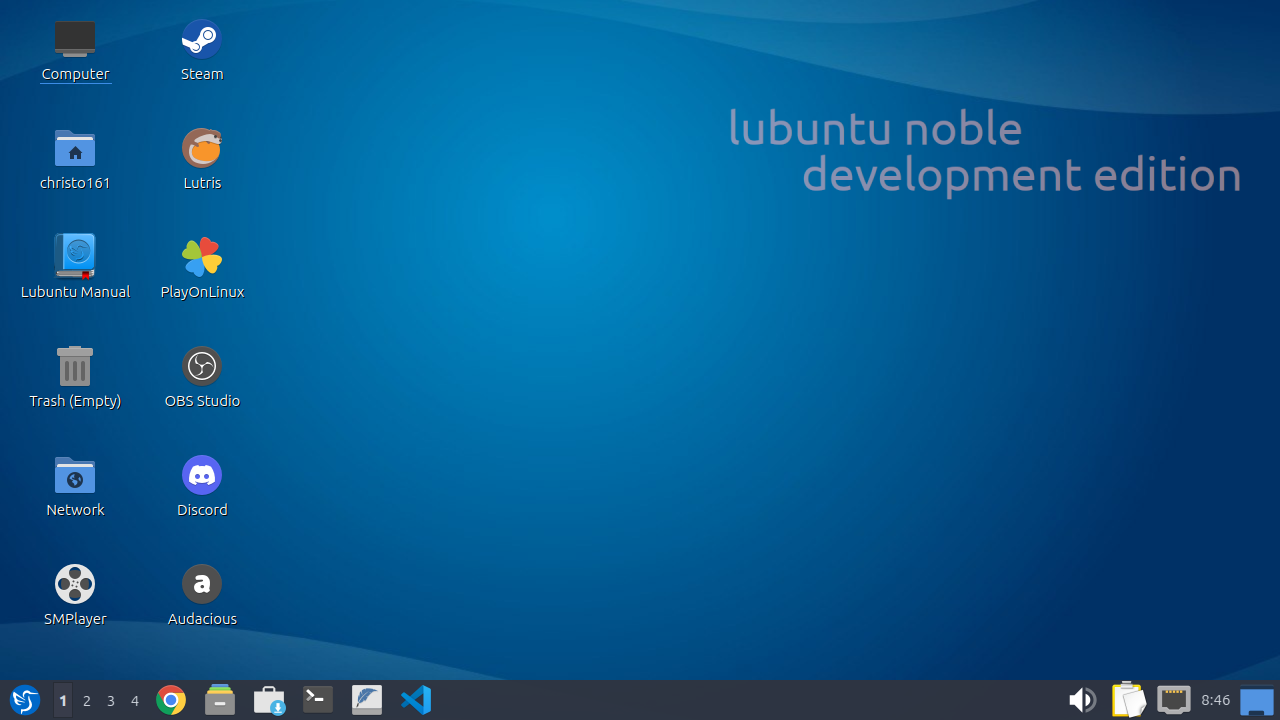
Task: Open the Lubuntu application menu
Action: [x=25, y=700]
